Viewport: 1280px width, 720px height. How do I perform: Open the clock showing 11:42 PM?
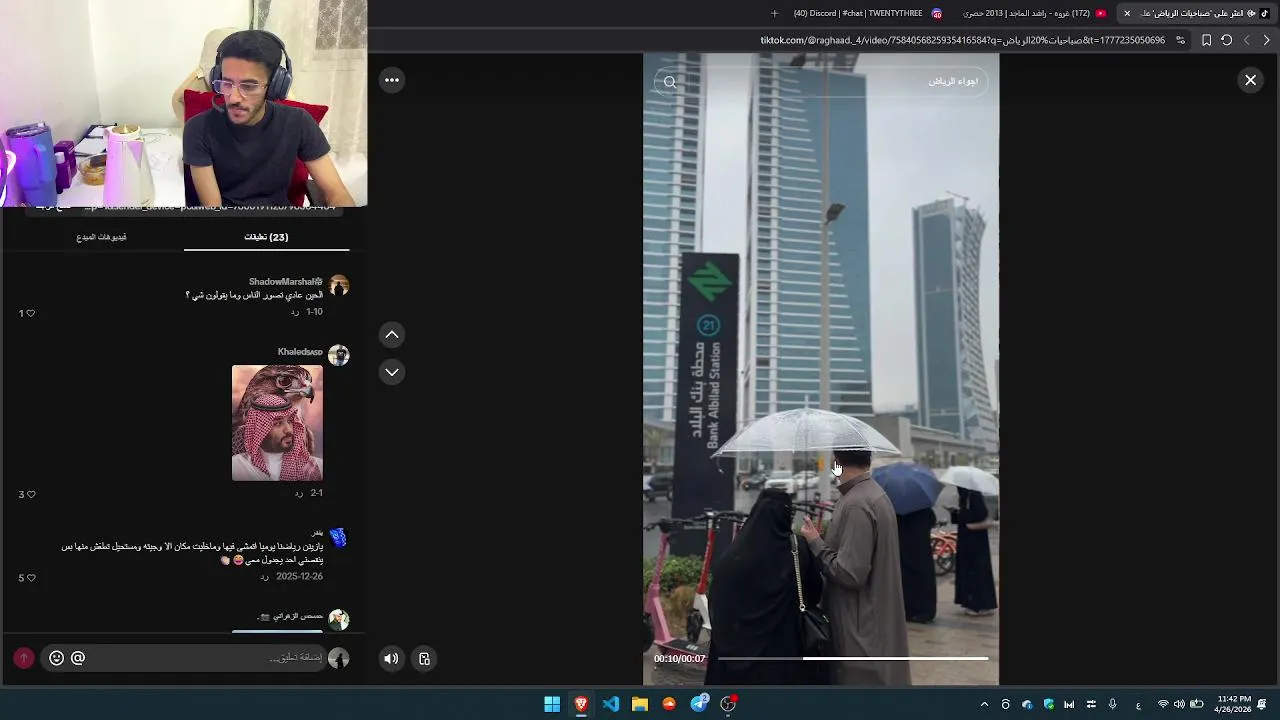1233,704
